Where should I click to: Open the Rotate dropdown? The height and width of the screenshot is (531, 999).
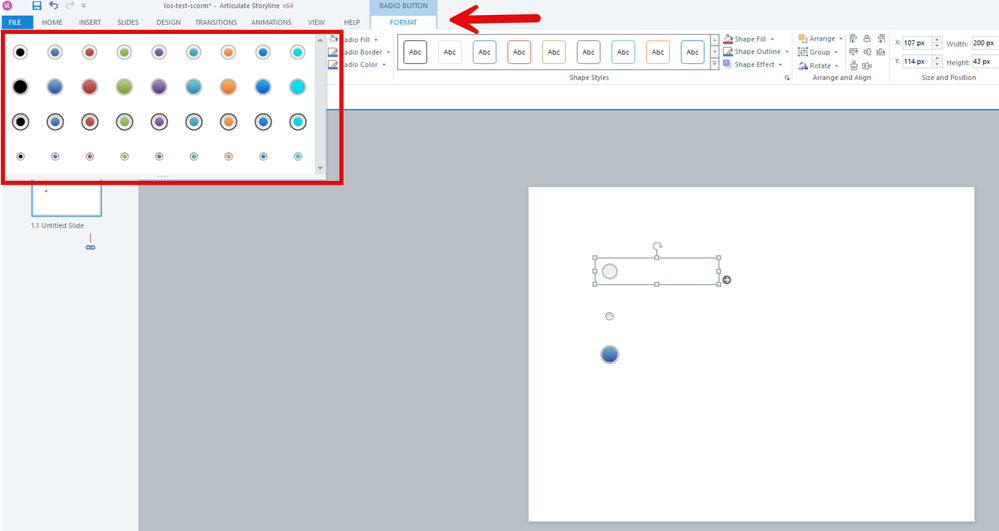click(819, 66)
